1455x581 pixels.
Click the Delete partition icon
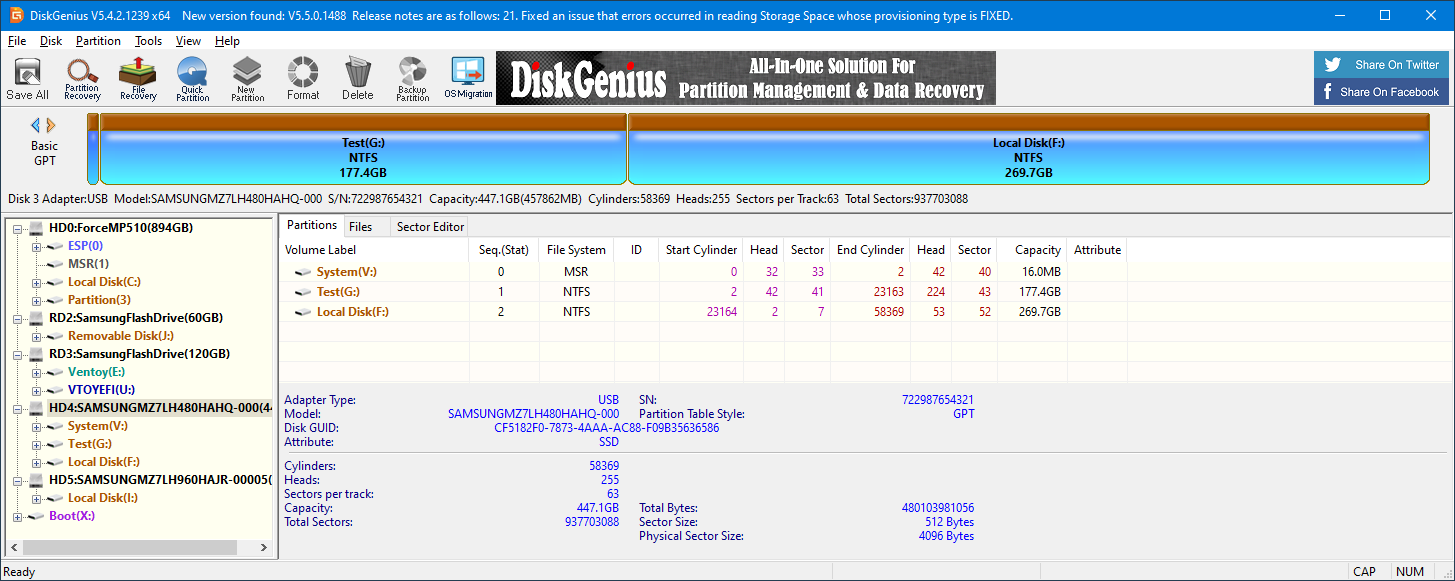click(357, 78)
